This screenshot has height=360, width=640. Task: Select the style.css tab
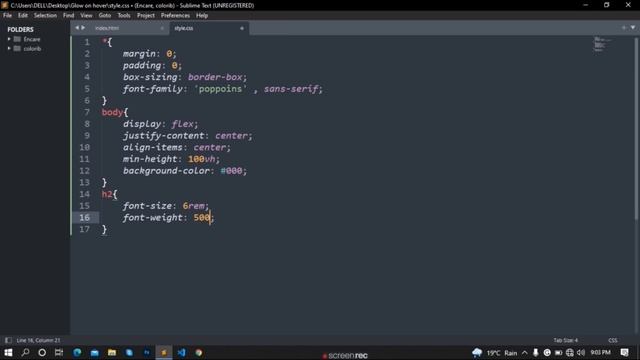[x=209, y=28]
